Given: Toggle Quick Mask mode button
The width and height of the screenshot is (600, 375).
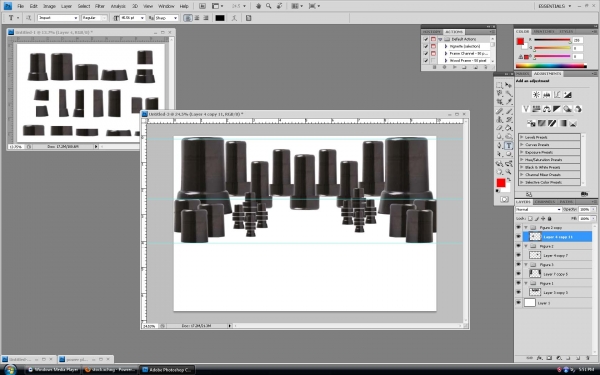Looking at the screenshot, I should pos(504,199).
